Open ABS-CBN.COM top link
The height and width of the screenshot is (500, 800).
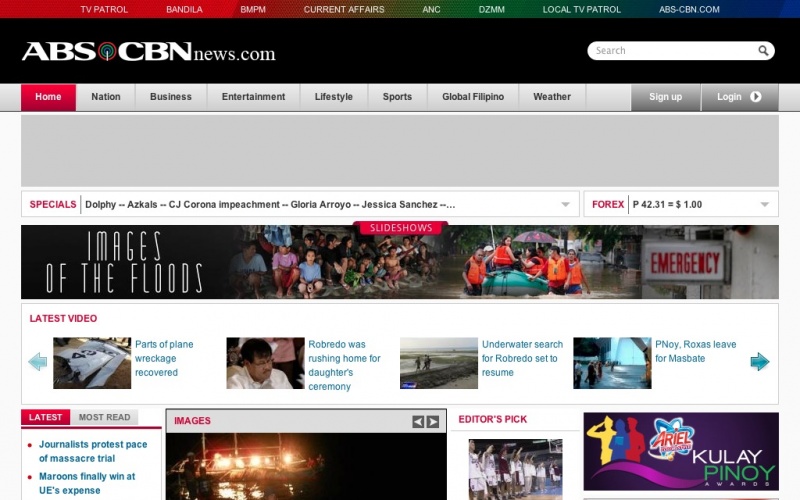click(x=689, y=9)
